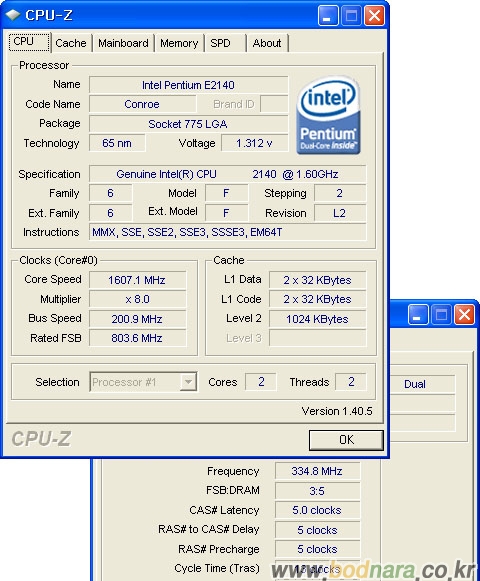This screenshot has height=581, width=480.
Task: Click the Cores count value
Action: click(x=261, y=382)
